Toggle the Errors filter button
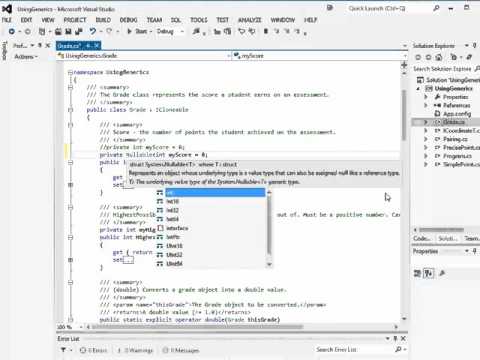The width and height of the screenshot is (480, 360). click(94, 350)
